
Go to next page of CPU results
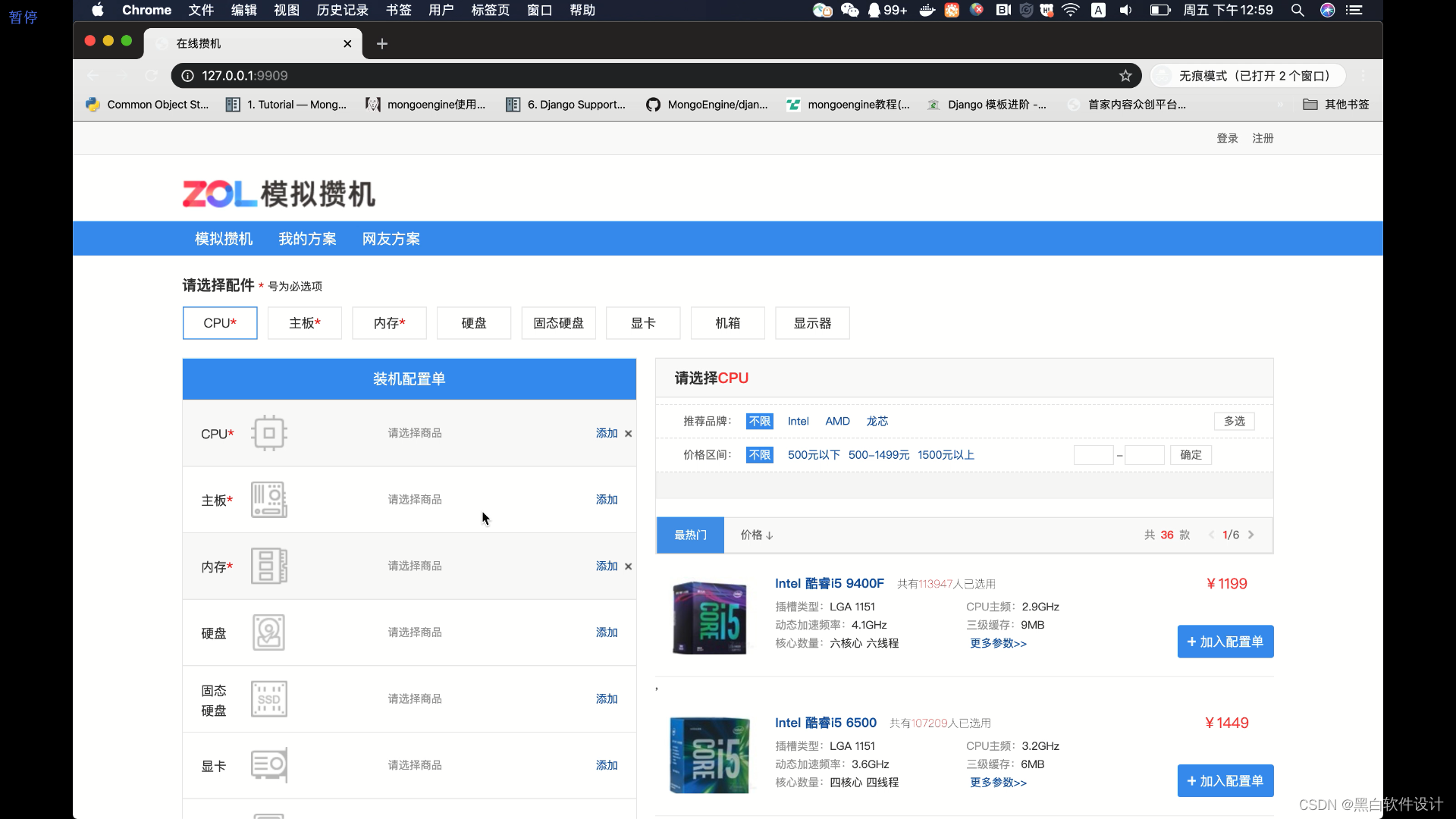(x=1251, y=535)
